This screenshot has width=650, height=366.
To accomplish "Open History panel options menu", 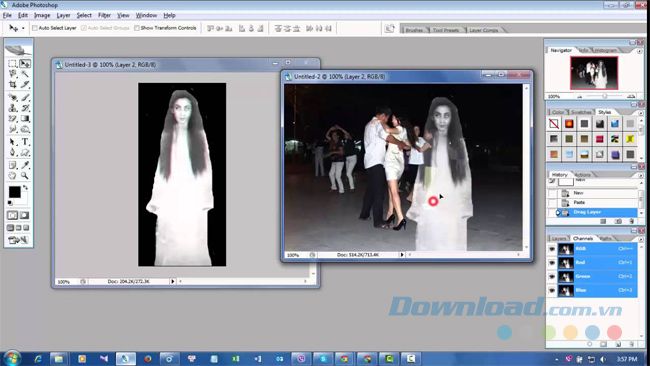I will pyautogui.click(x=640, y=175).
